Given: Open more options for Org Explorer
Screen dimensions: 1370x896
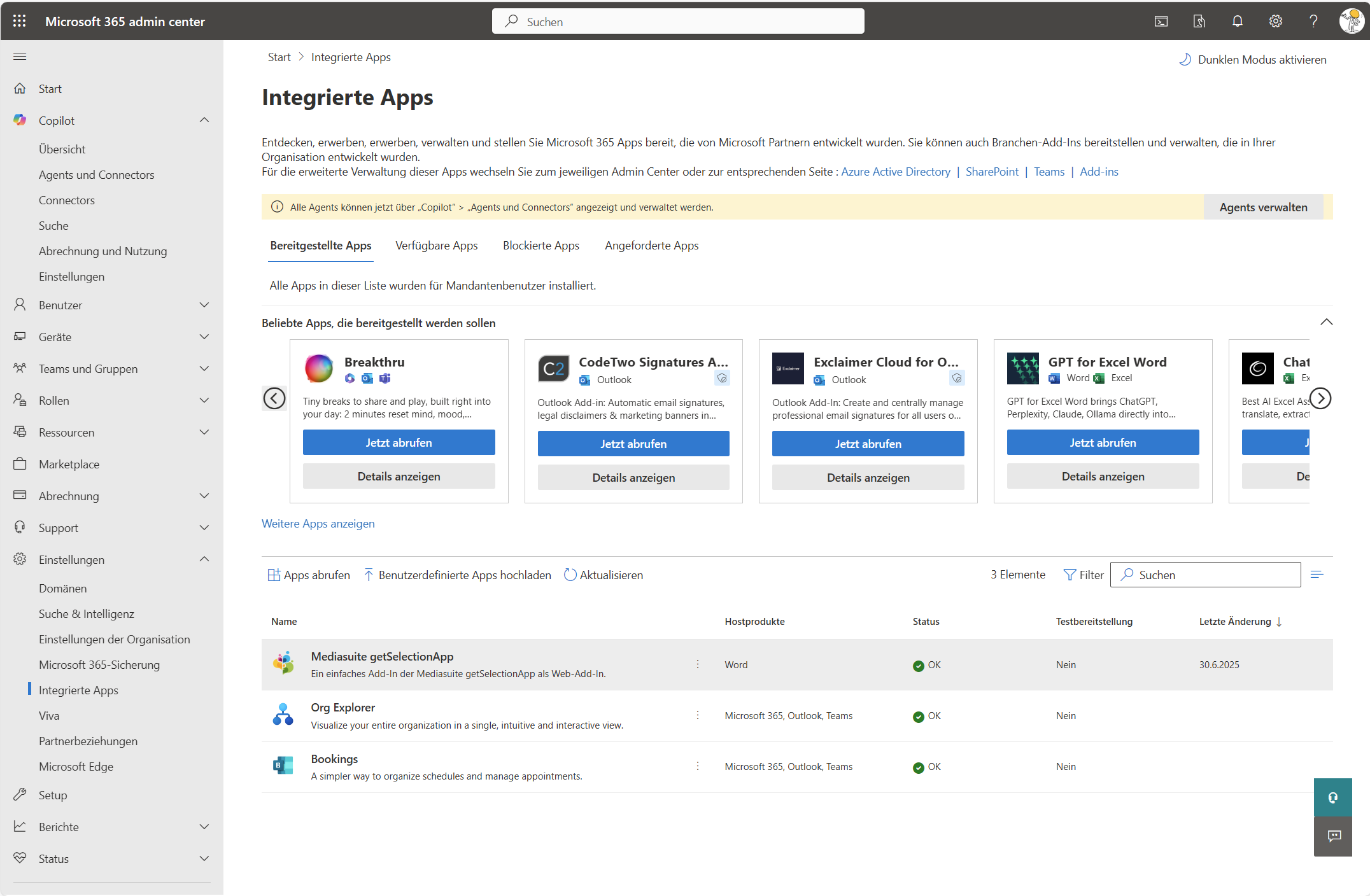Looking at the screenshot, I should click(698, 715).
